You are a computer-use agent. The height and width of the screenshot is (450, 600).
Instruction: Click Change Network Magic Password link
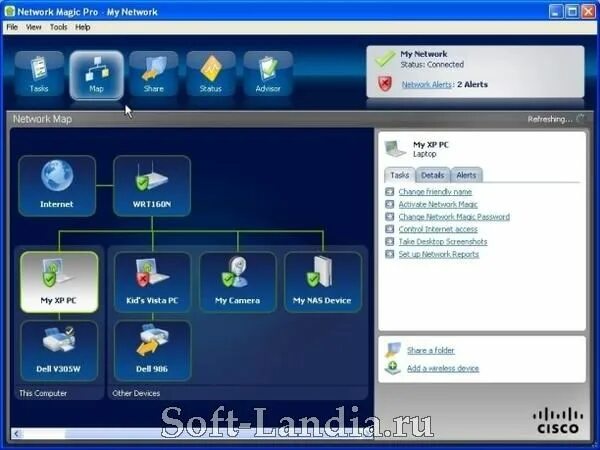[454, 217]
